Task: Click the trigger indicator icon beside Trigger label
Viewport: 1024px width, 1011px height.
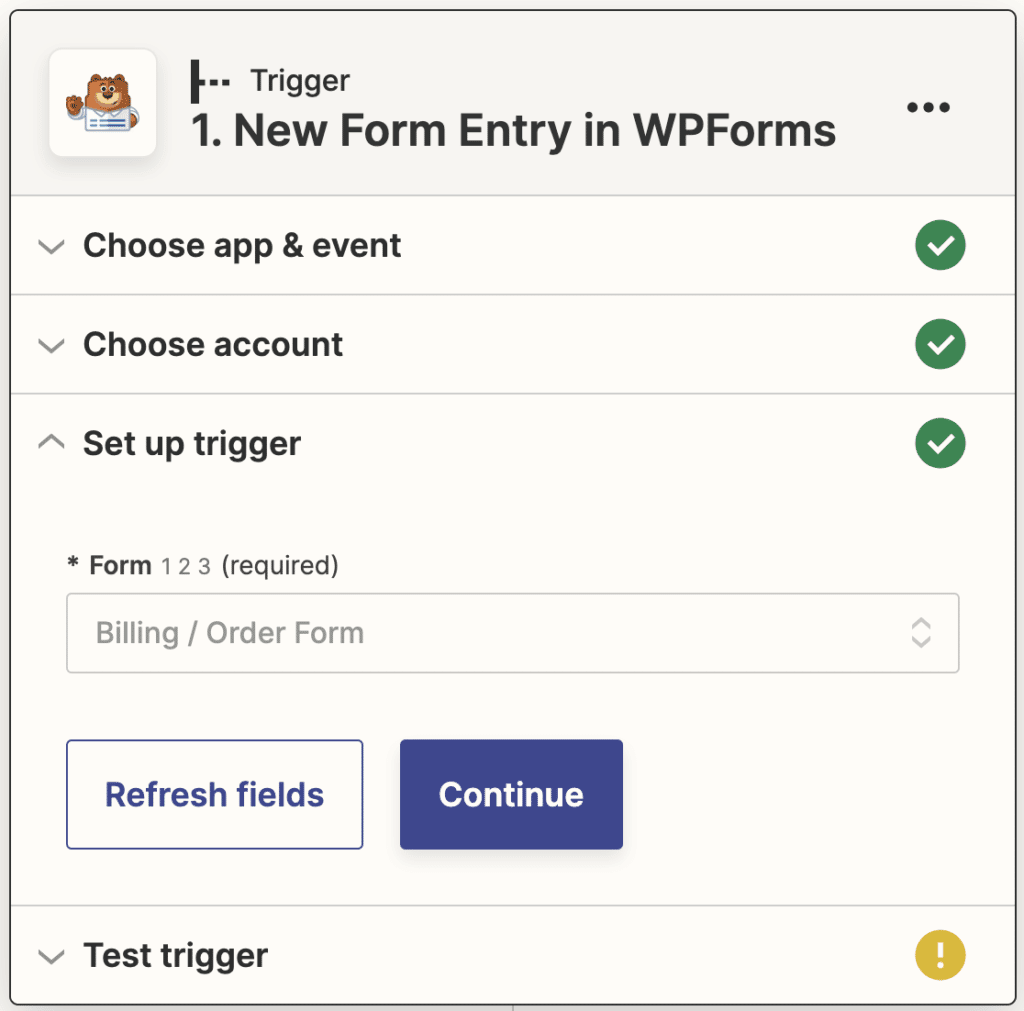Action: coord(210,81)
